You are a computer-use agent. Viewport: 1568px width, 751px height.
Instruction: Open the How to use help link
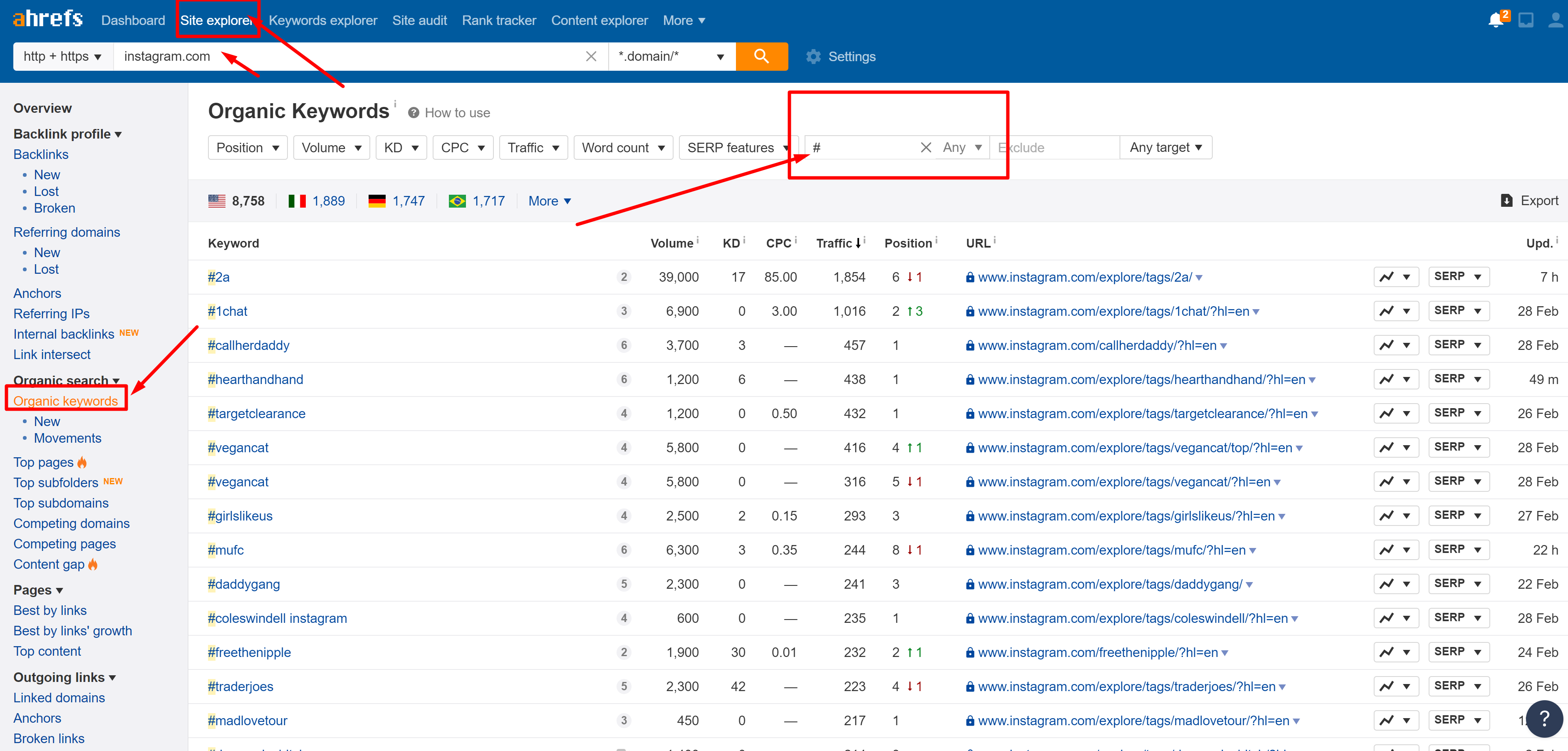tap(449, 113)
